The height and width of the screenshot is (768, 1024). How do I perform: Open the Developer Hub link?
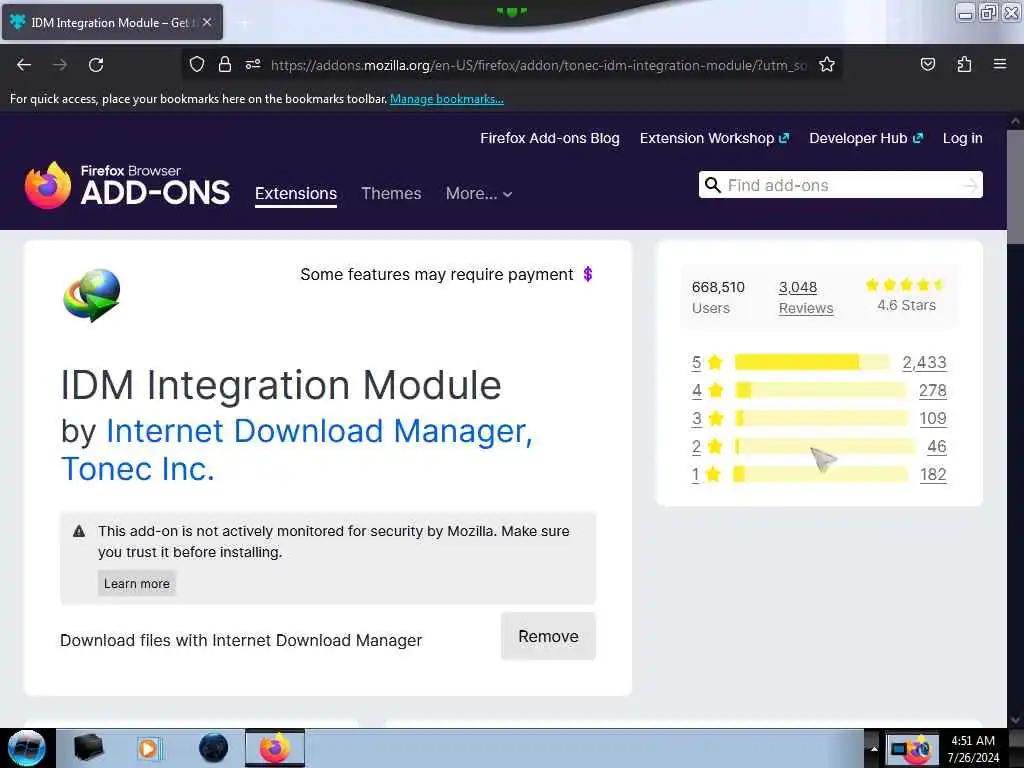coord(866,138)
